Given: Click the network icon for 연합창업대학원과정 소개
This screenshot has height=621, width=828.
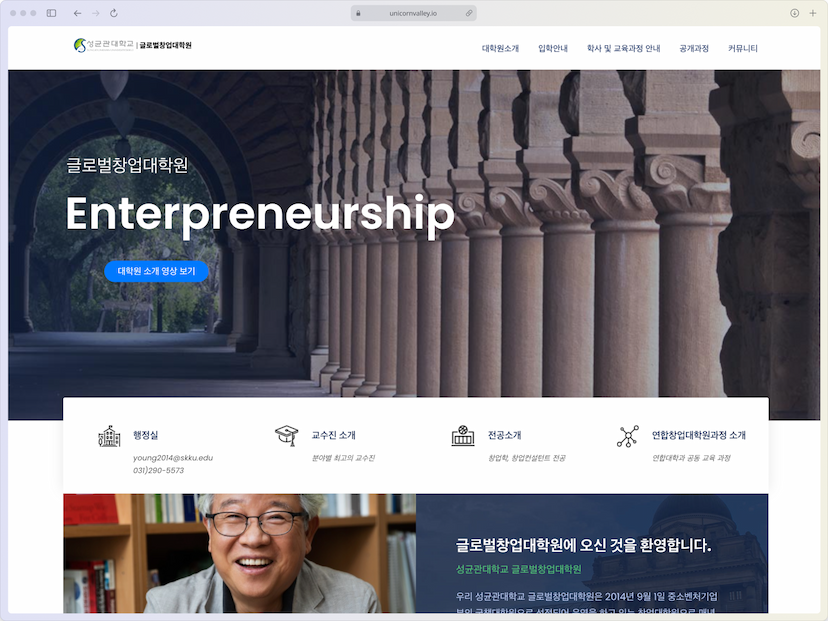Looking at the screenshot, I should [628, 436].
